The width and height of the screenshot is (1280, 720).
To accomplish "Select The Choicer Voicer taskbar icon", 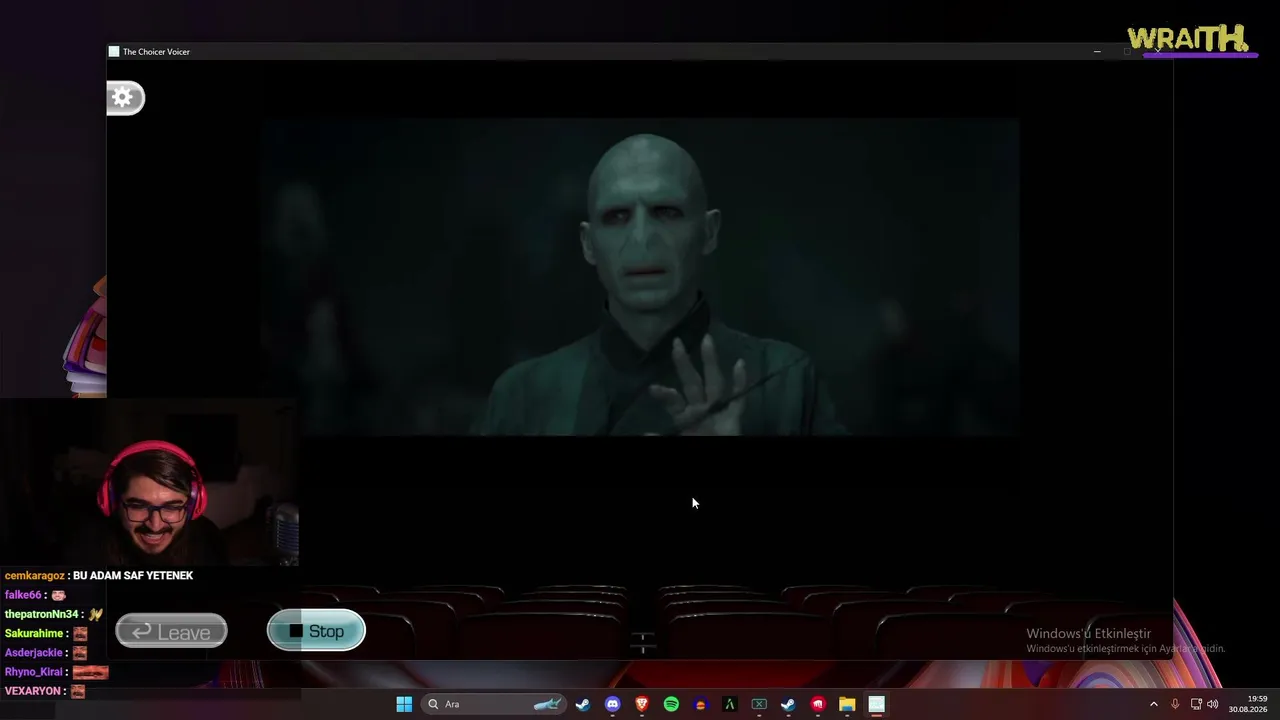I will tap(877, 704).
